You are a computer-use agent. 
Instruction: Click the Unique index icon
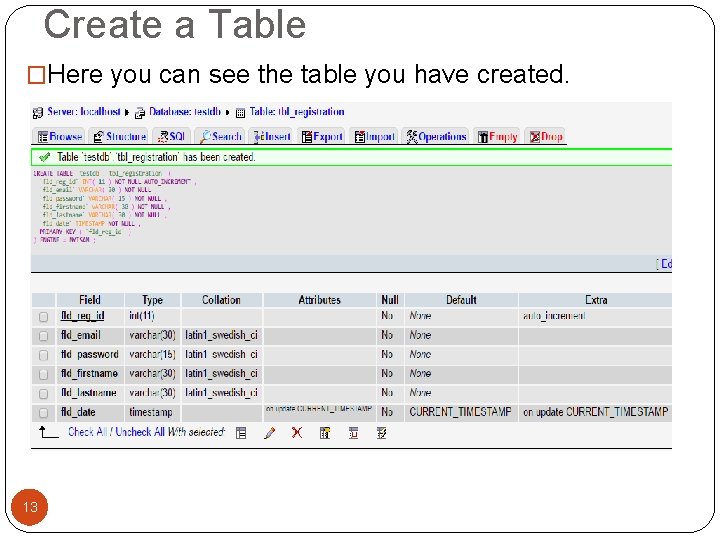[x=353, y=433]
